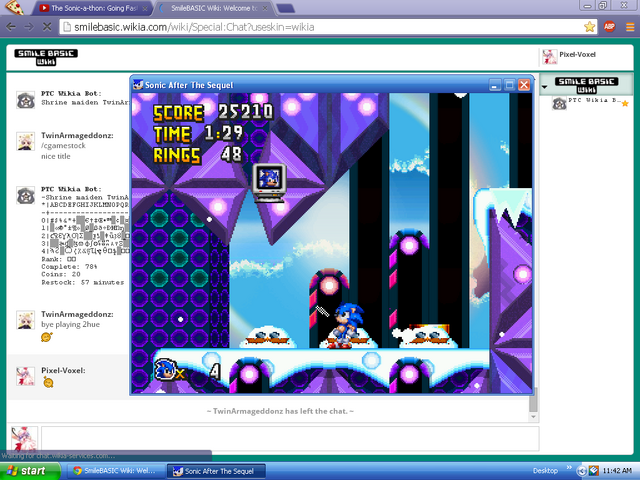Open the Windows start menu
Image resolution: width=640 pixels, height=480 pixels.
29,471
